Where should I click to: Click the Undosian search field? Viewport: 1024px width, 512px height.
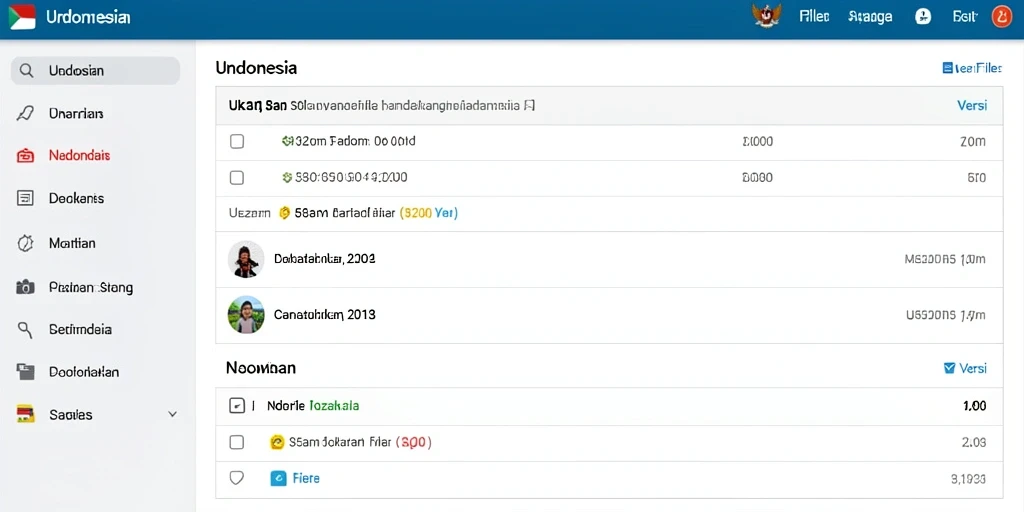[x=95, y=71]
